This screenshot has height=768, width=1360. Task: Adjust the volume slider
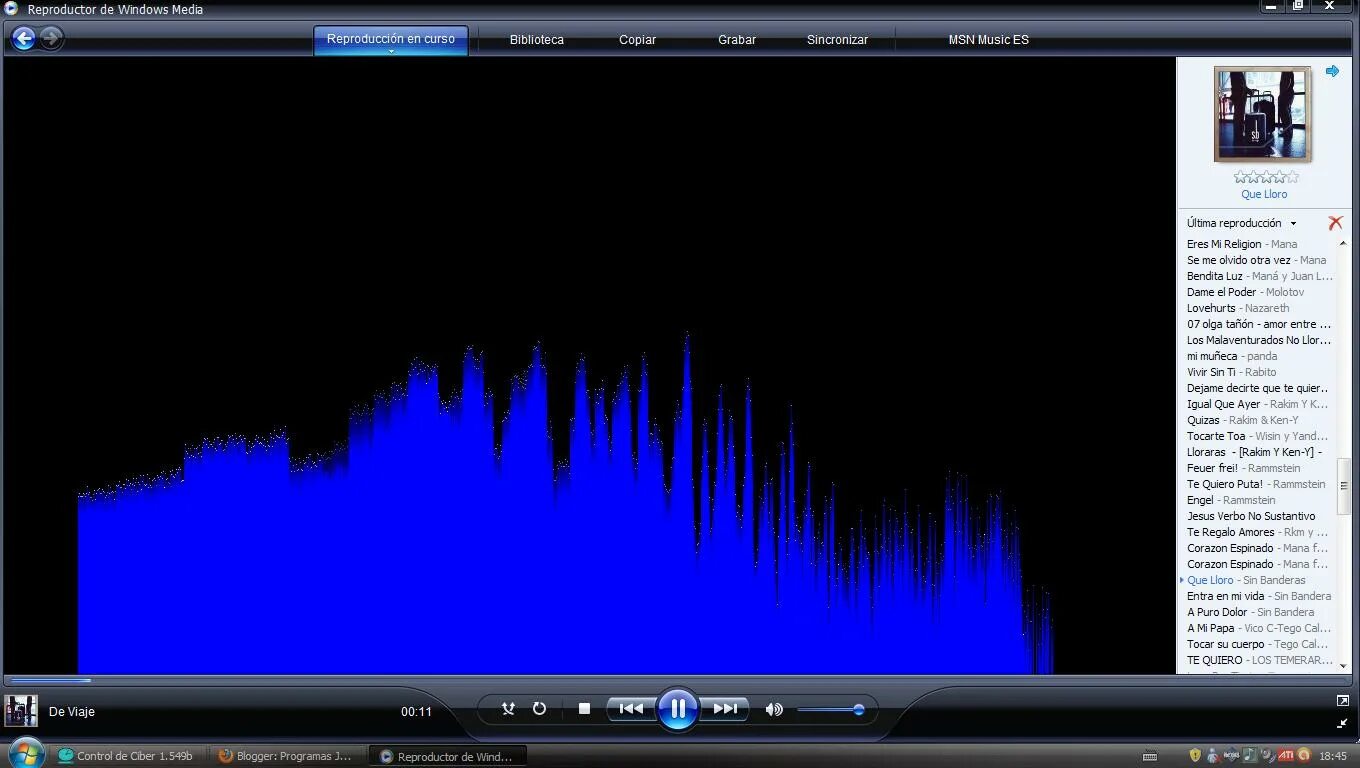point(831,710)
